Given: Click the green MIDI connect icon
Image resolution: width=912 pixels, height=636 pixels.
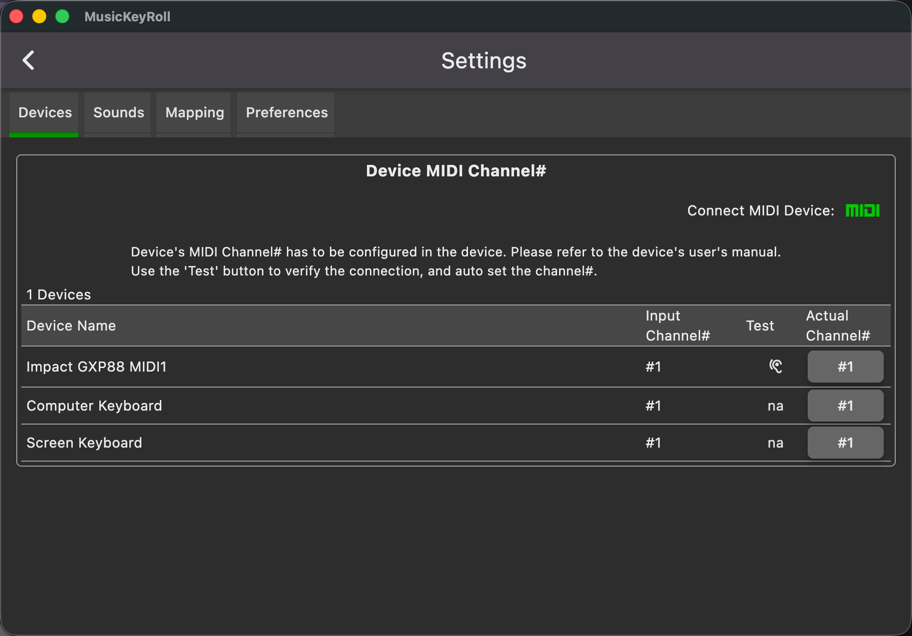Looking at the screenshot, I should point(862,211).
